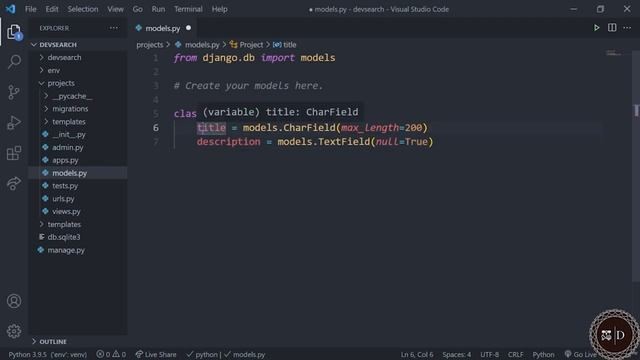This screenshot has width=640, height=360.
Task: Click the editor minimap
Action: click(x=613, y=53)
